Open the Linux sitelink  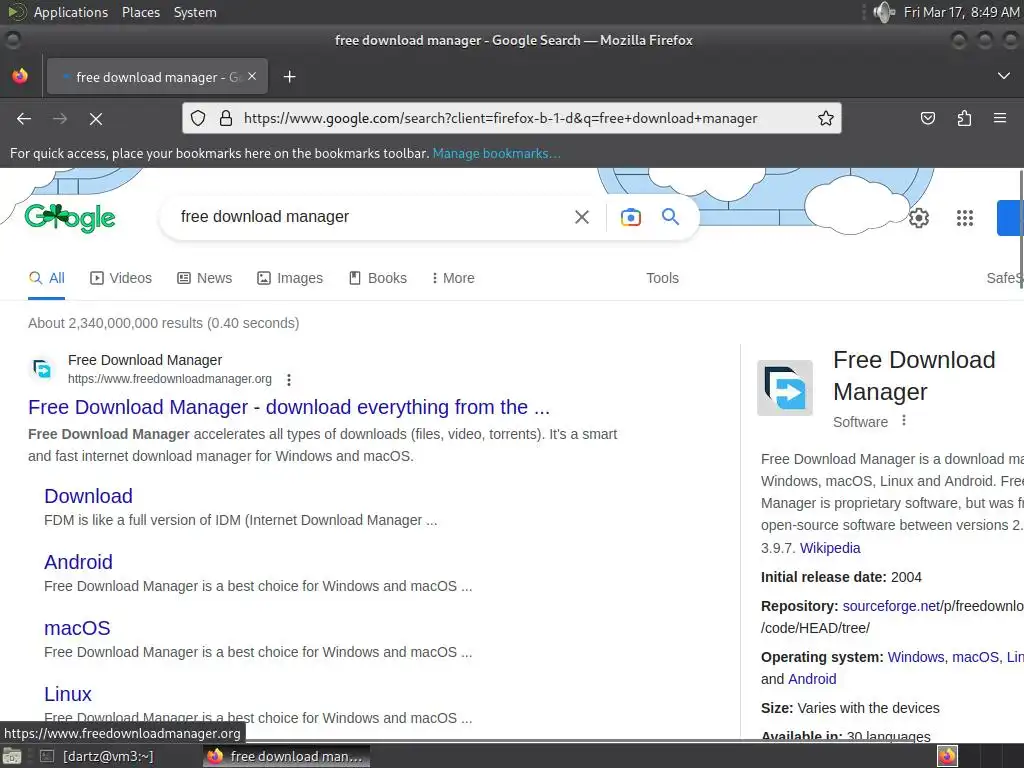click(x=68, y=694)
